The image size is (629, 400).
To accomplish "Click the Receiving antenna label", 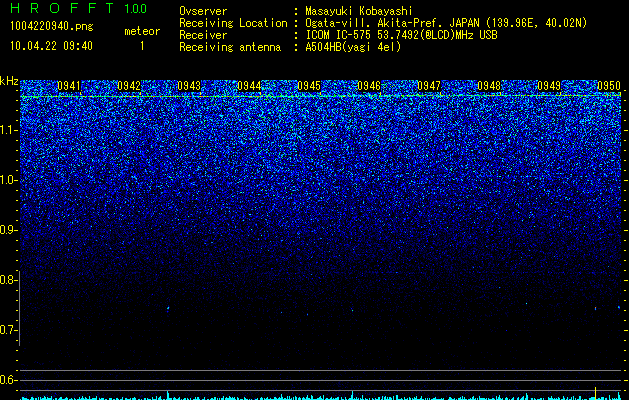I will 230,47.
